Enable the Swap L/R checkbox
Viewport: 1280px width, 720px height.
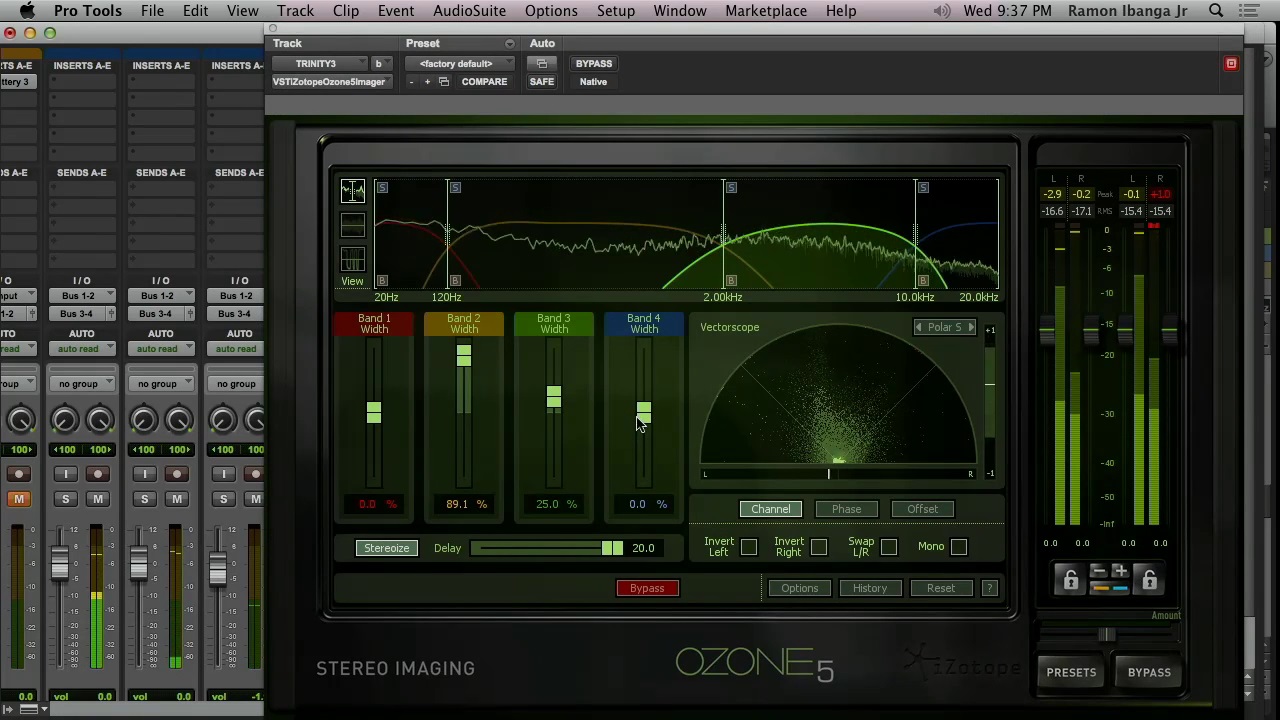tap(889, 547)
